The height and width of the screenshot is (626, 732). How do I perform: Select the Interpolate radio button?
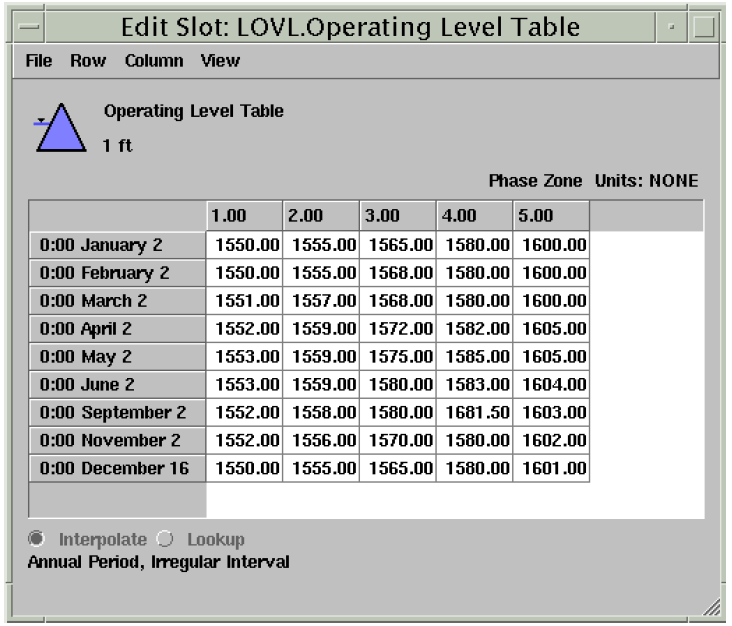(37, 540)
